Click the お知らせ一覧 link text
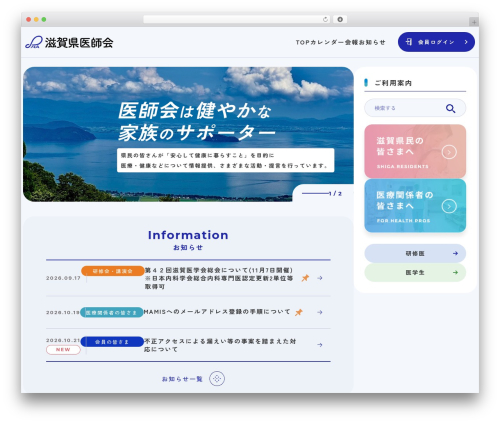 (182, 379)
